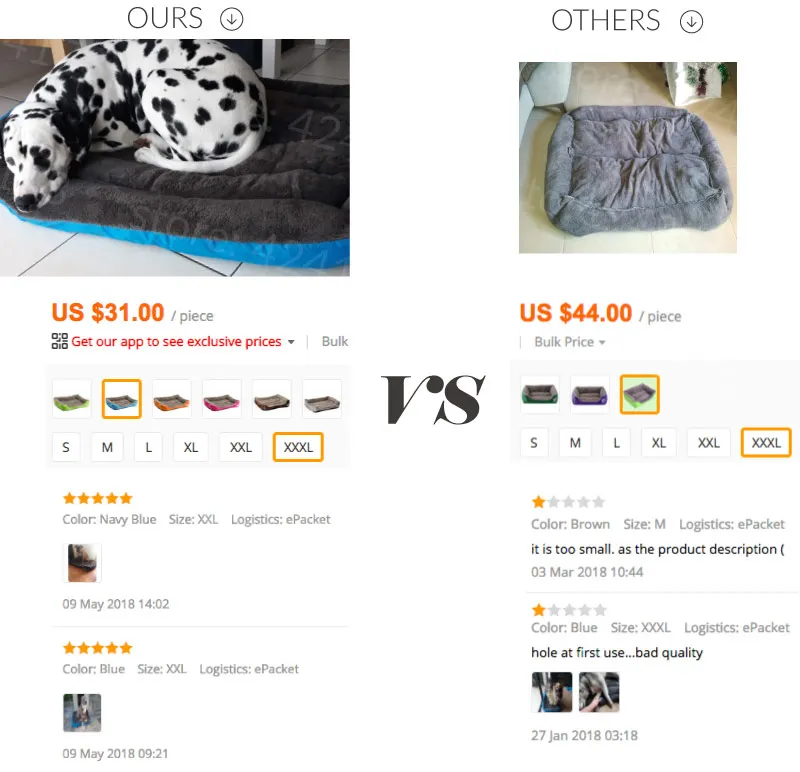Select size M under OTHERS
800x772 pixels.
click(x=575, y=442)
